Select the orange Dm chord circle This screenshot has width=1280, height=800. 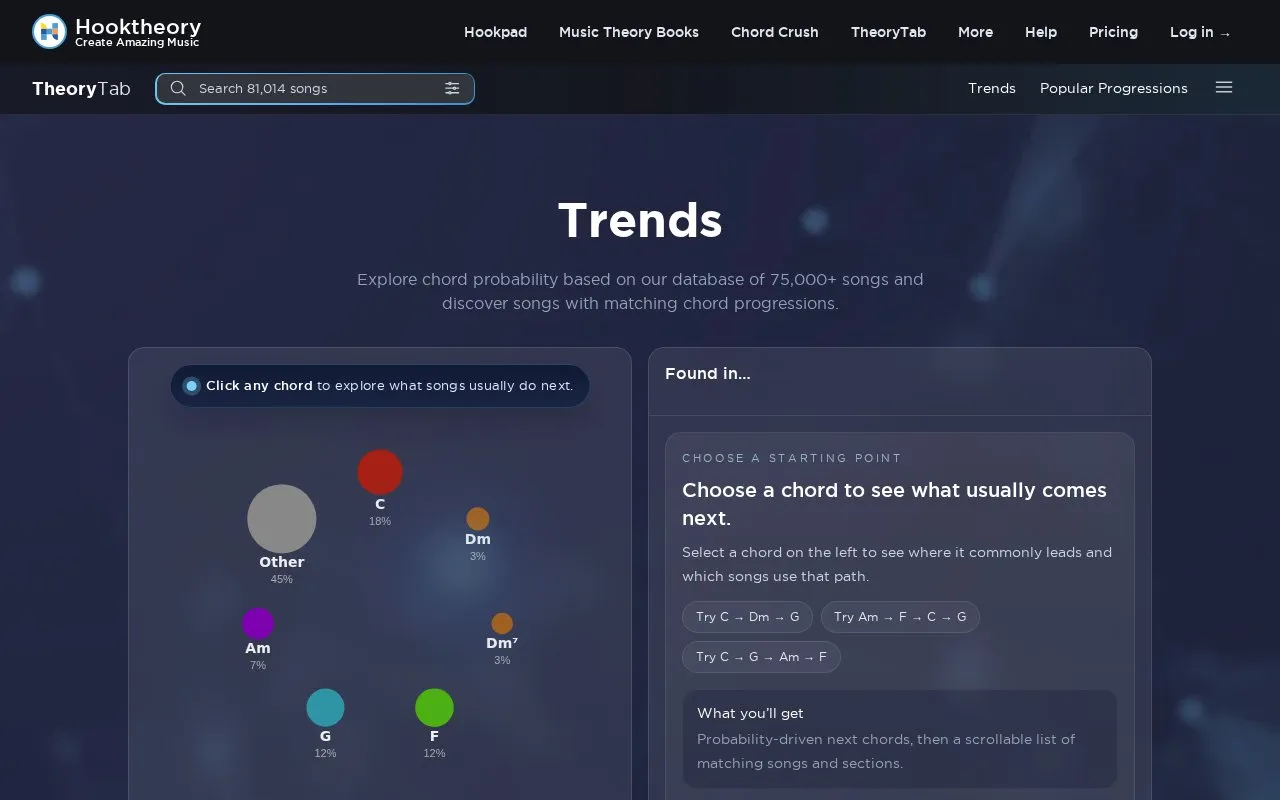point(478,519)
